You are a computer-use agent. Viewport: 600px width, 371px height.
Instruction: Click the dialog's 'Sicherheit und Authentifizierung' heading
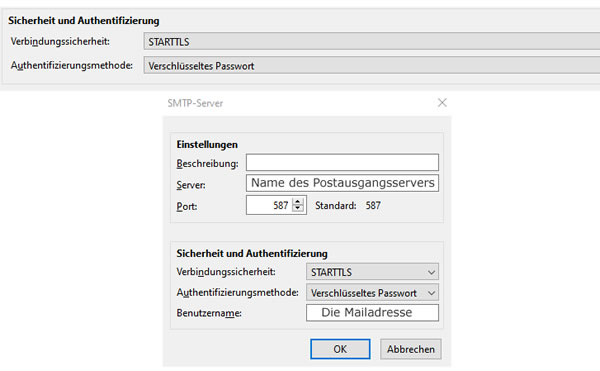tap(252, 254)
